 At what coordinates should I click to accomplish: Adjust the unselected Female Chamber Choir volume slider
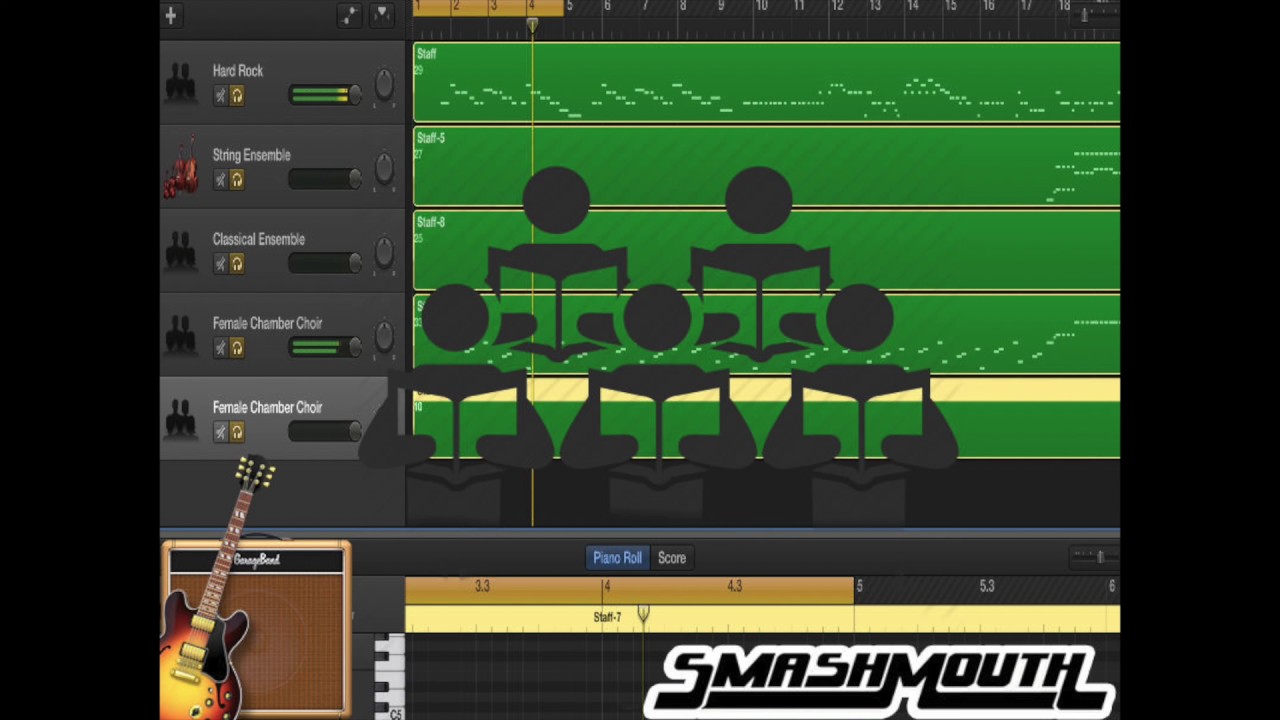tap(326, 347)
